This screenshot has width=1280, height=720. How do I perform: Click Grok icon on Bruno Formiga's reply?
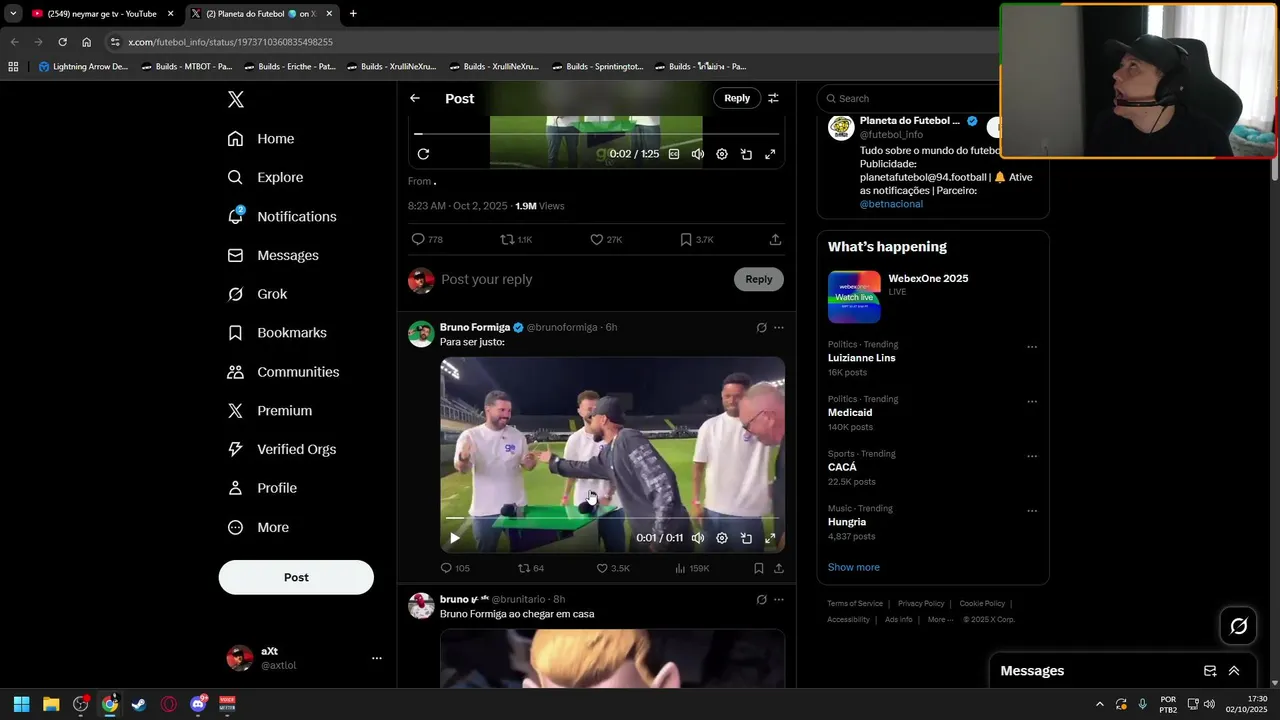point(761,327)
